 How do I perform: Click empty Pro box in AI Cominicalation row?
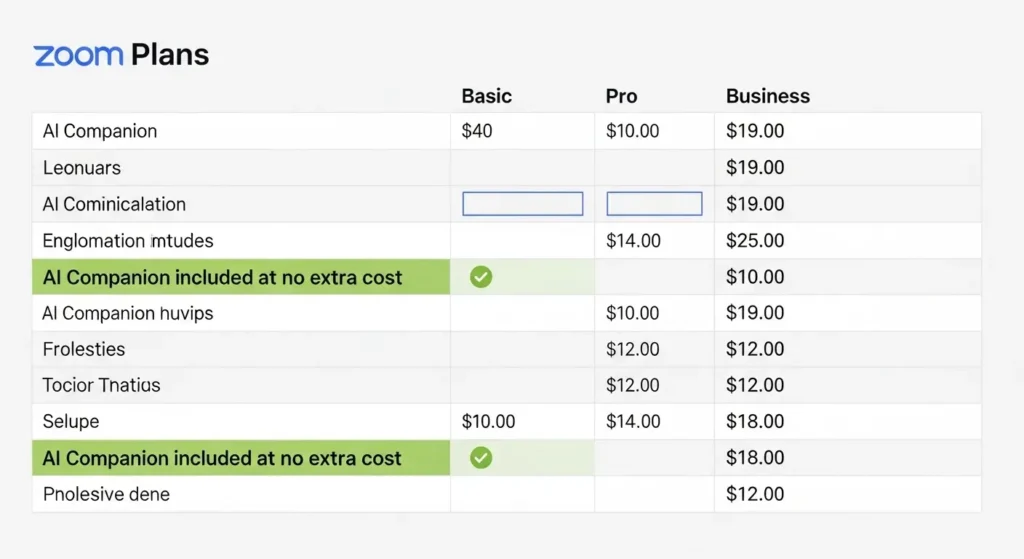[654, 204]
